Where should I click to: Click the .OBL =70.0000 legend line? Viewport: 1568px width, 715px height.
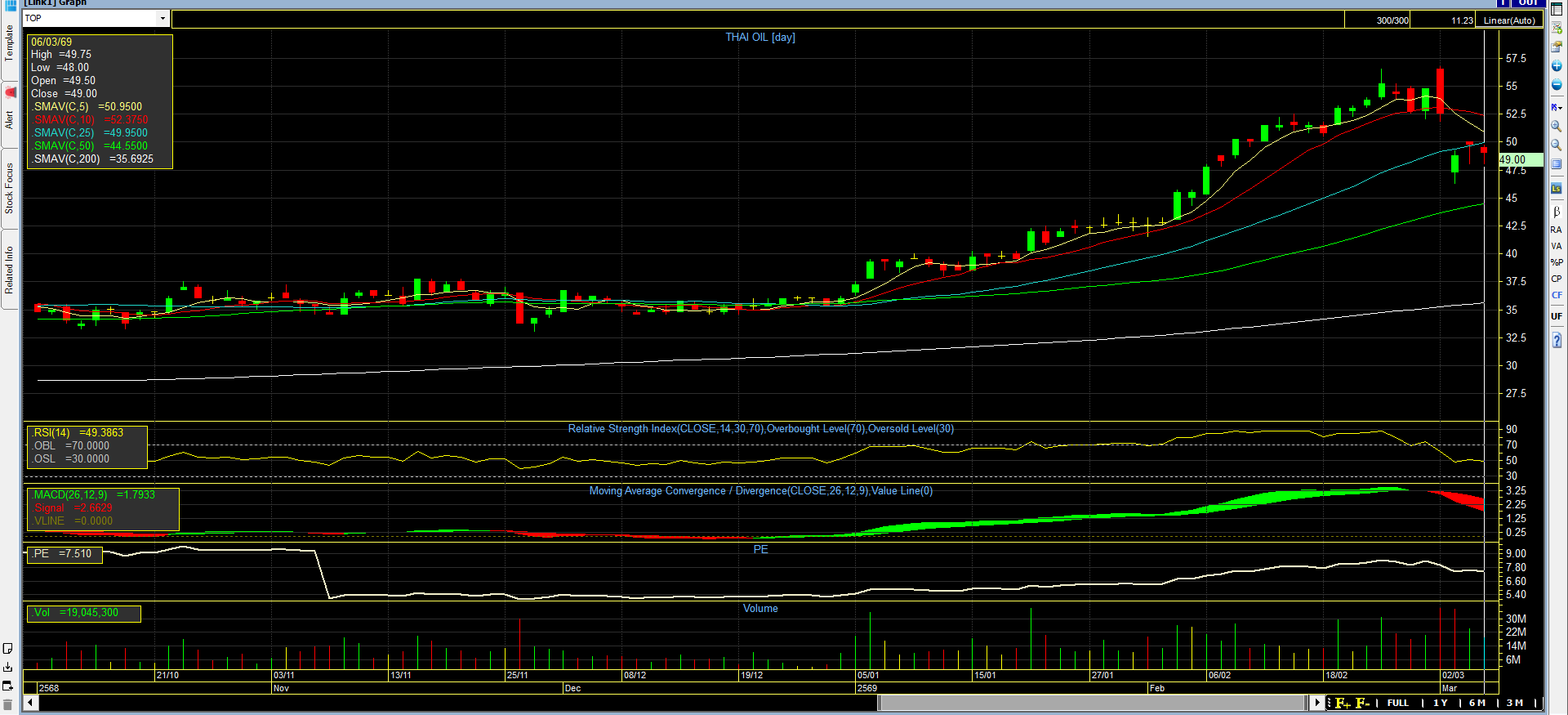pyautogui.click(x=70, y=446)
